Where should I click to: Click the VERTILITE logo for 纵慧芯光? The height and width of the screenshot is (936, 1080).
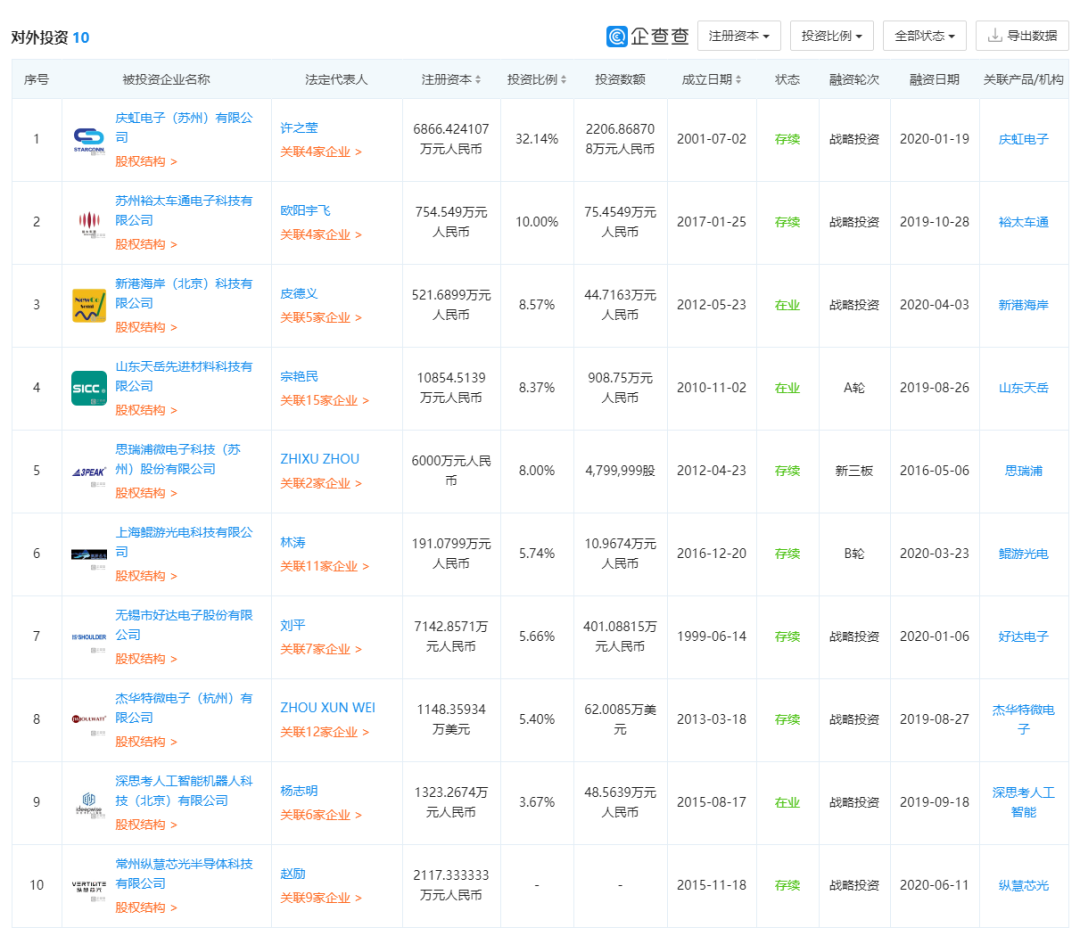[89, 886]
